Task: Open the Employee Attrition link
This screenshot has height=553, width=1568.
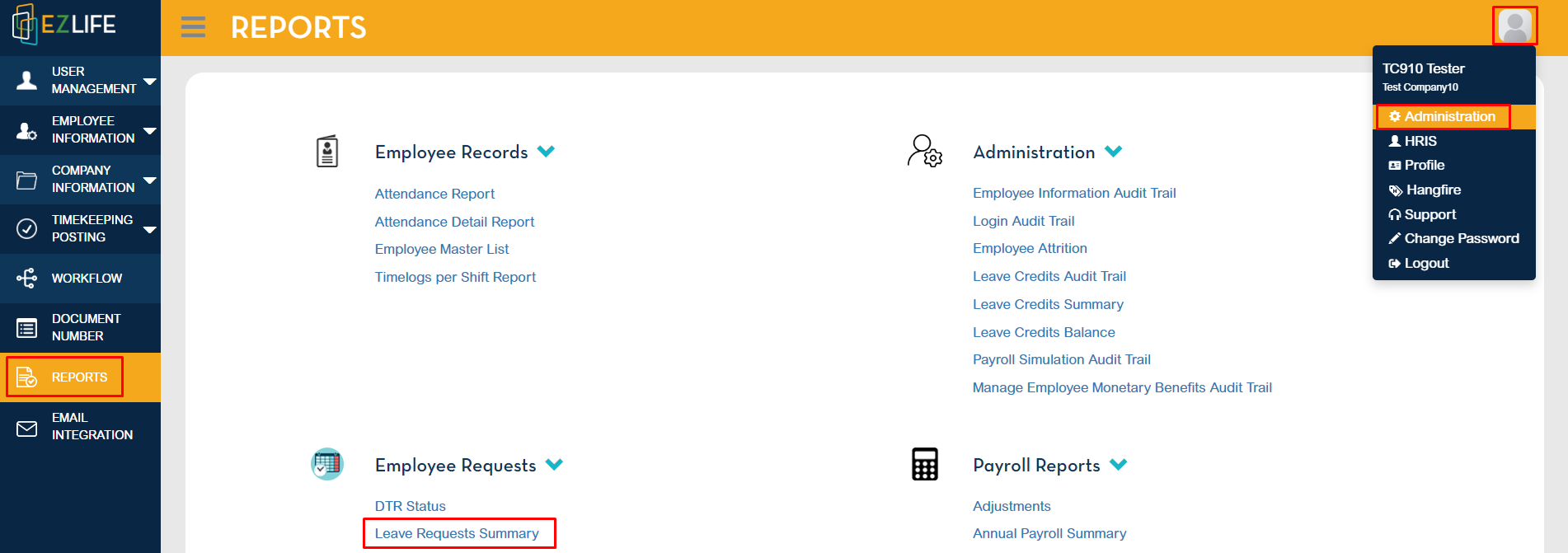Action: [x=1030, y=248]
